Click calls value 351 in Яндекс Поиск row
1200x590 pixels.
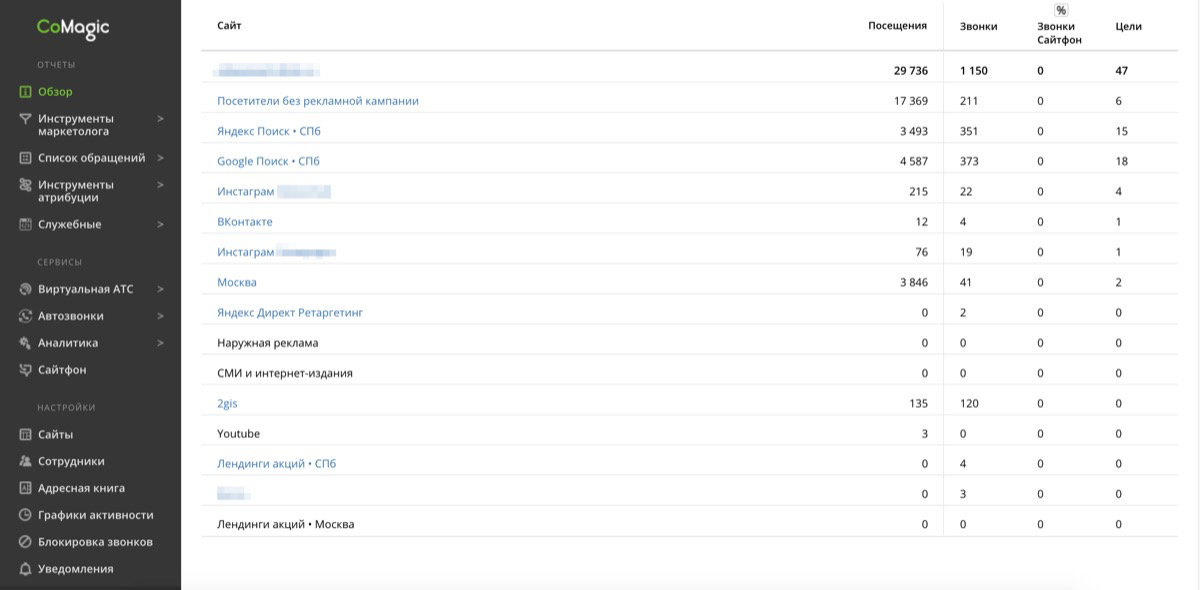(x=969, y=131)
